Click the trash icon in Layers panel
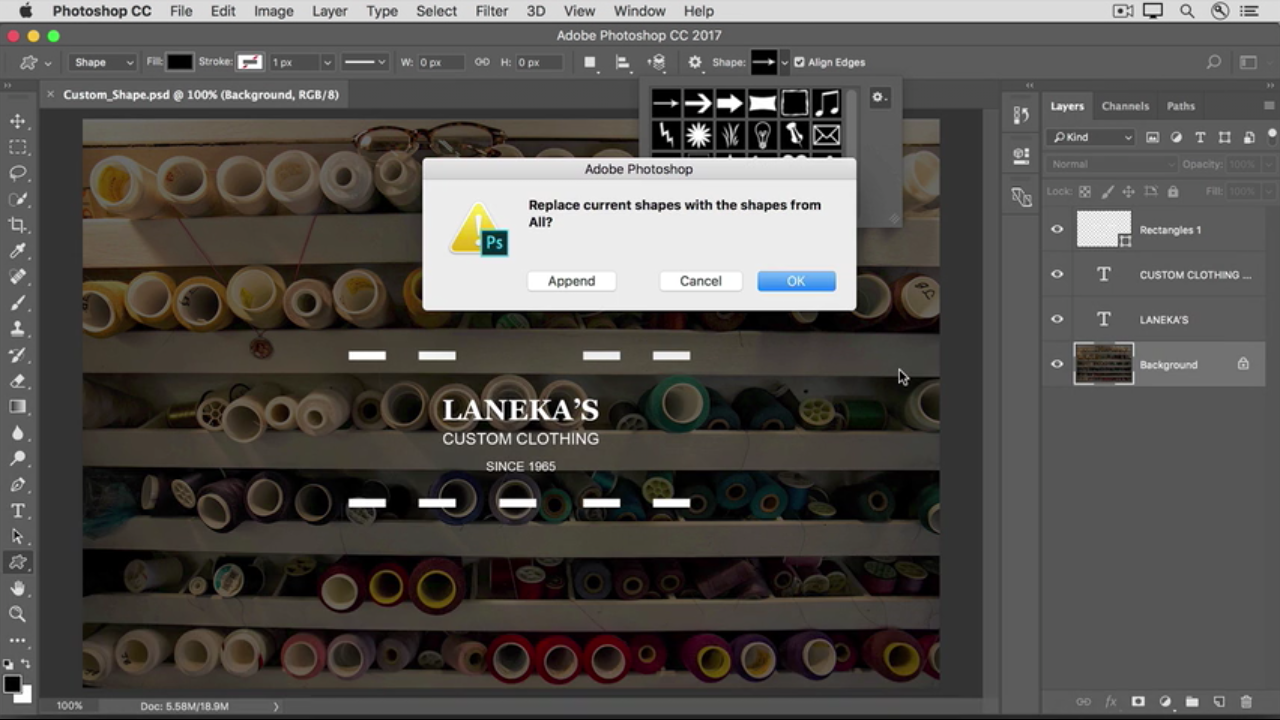 pyautogui.click(x=1246, y=703)
